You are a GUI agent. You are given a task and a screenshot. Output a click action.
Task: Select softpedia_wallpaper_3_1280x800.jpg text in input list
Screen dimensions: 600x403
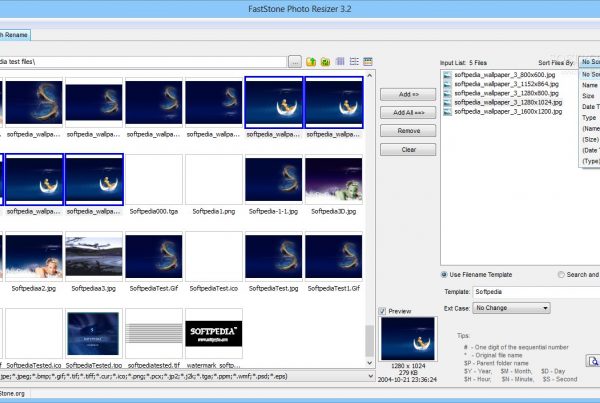pos(507,93)
